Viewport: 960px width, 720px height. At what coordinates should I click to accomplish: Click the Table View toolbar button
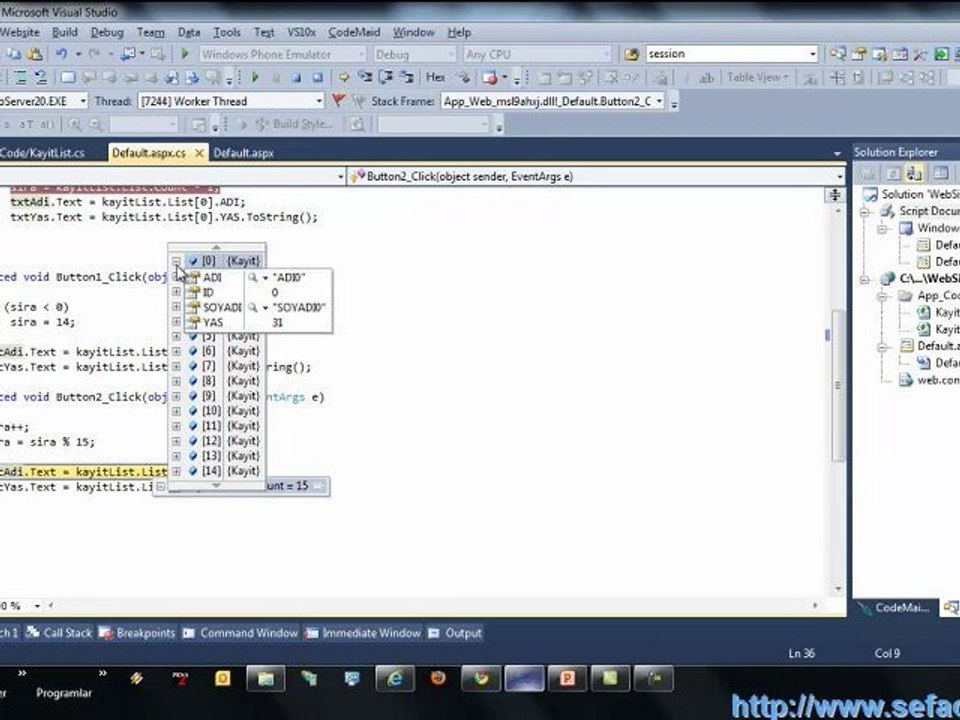[x=758, y=77]
